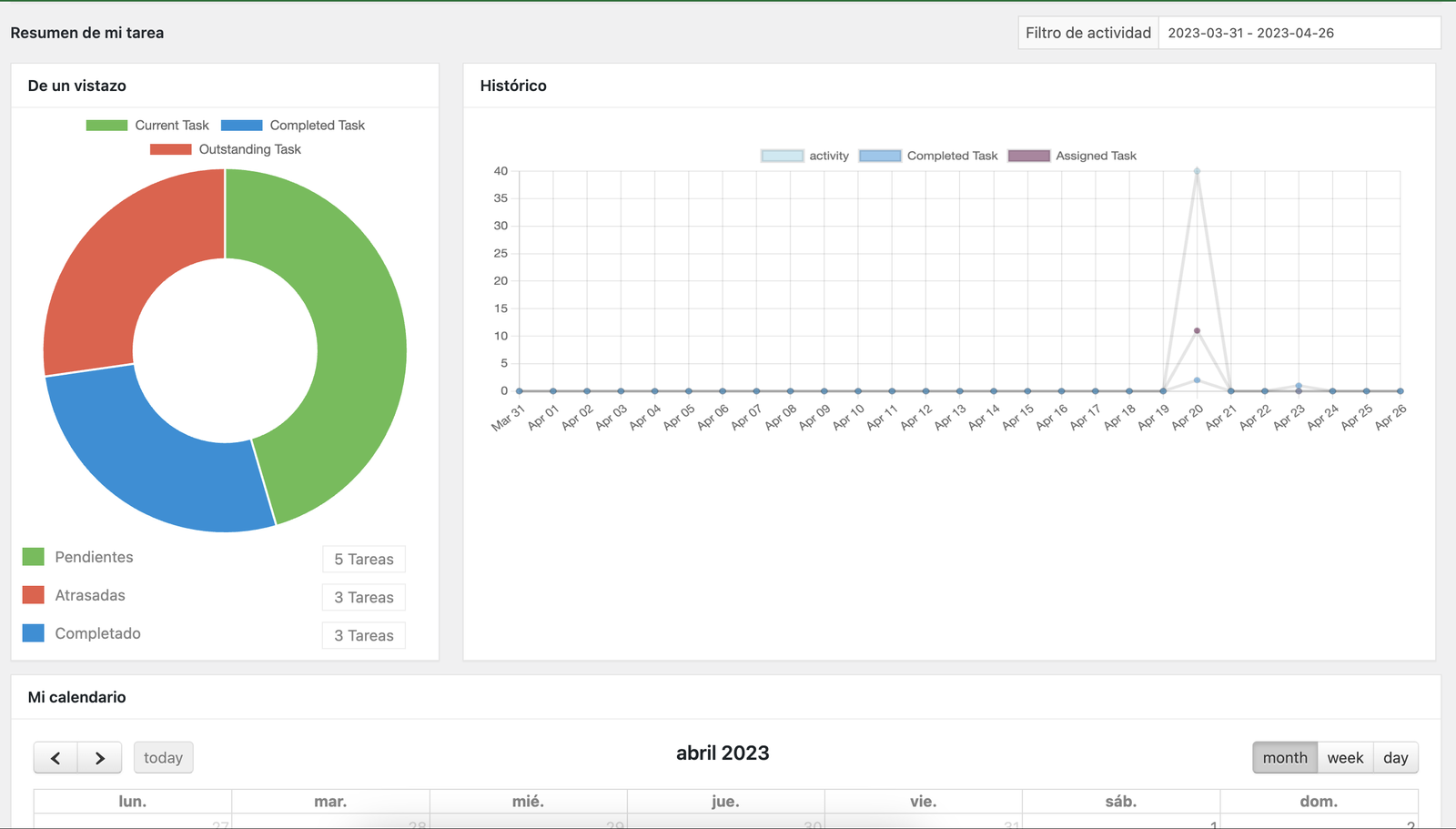Screen dimensions: 1456x829
Task: Switch calendar to day view
Action: coord(1395,758)
